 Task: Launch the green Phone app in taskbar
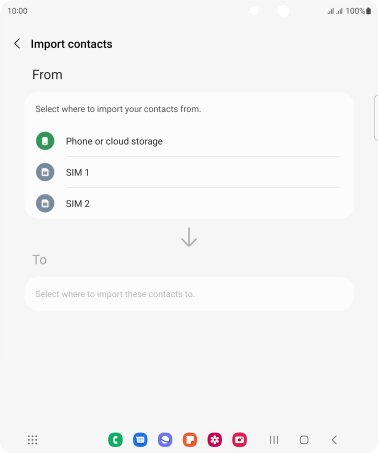pyautogui.click(x=115, y=440)
